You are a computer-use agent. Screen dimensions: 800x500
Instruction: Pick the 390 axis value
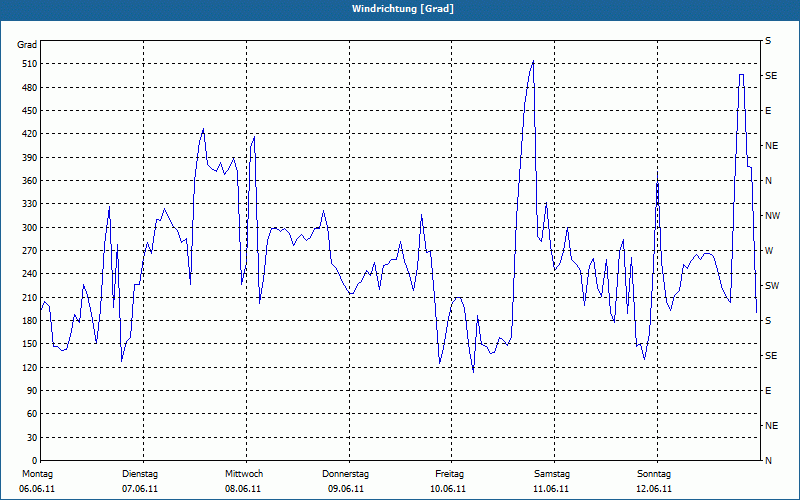tap(30, 158)
